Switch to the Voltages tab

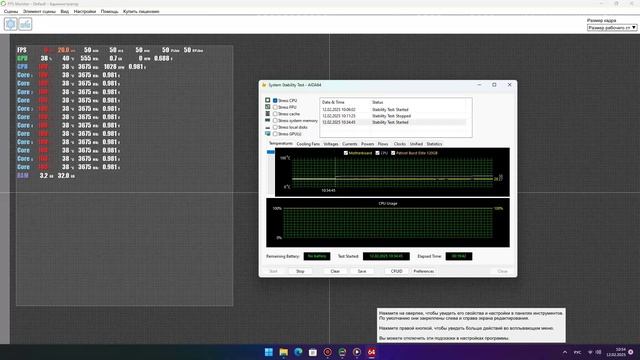point(331,144)
